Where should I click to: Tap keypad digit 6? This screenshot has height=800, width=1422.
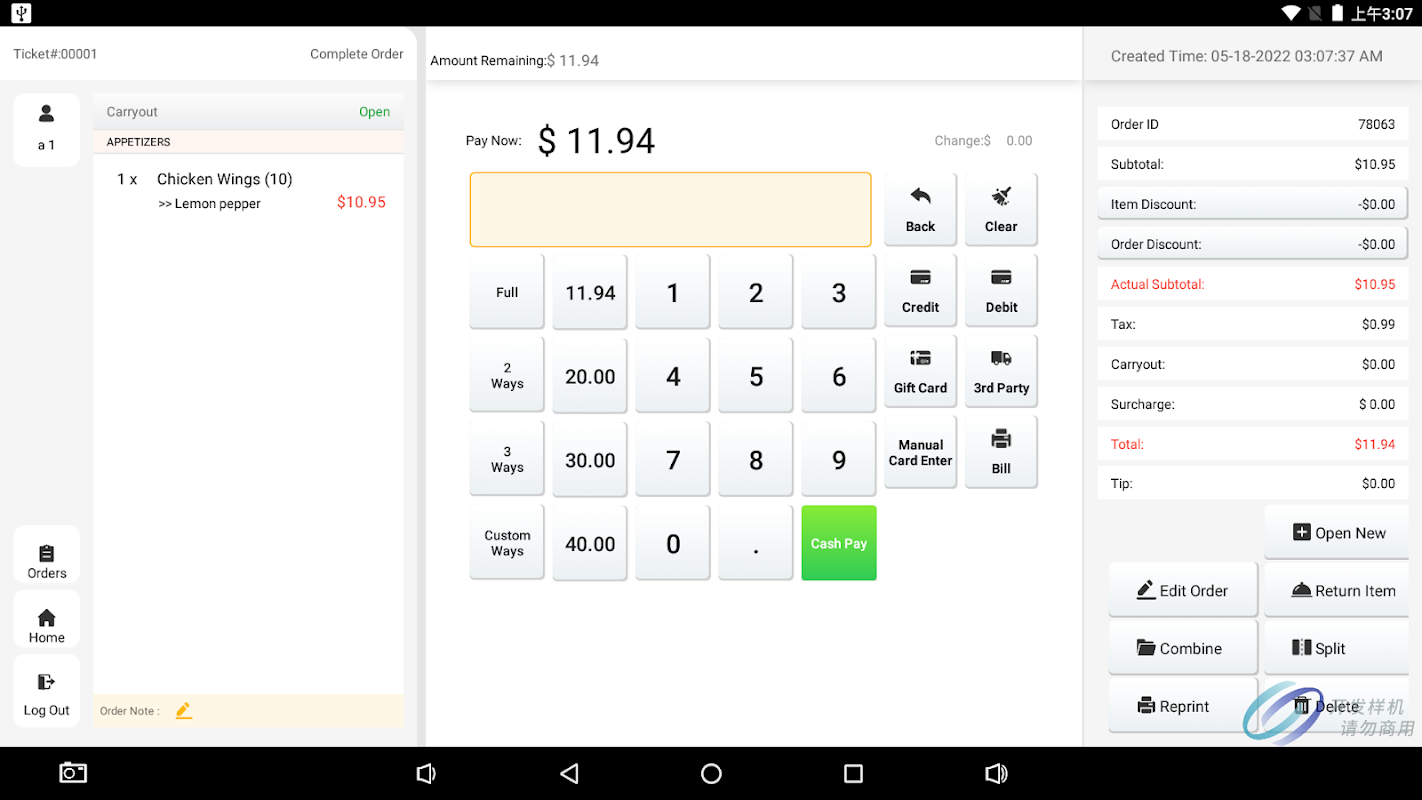(839, 376)
